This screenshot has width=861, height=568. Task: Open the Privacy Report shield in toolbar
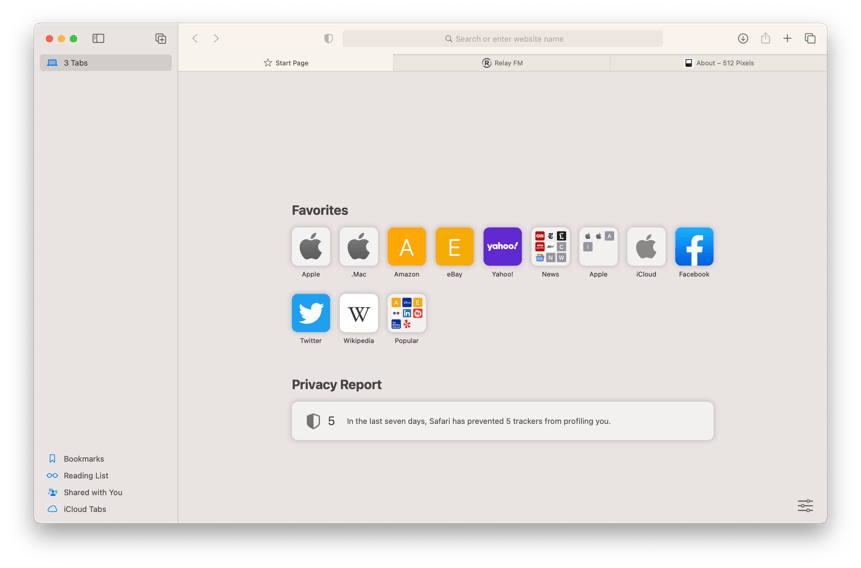click(328, 38)
